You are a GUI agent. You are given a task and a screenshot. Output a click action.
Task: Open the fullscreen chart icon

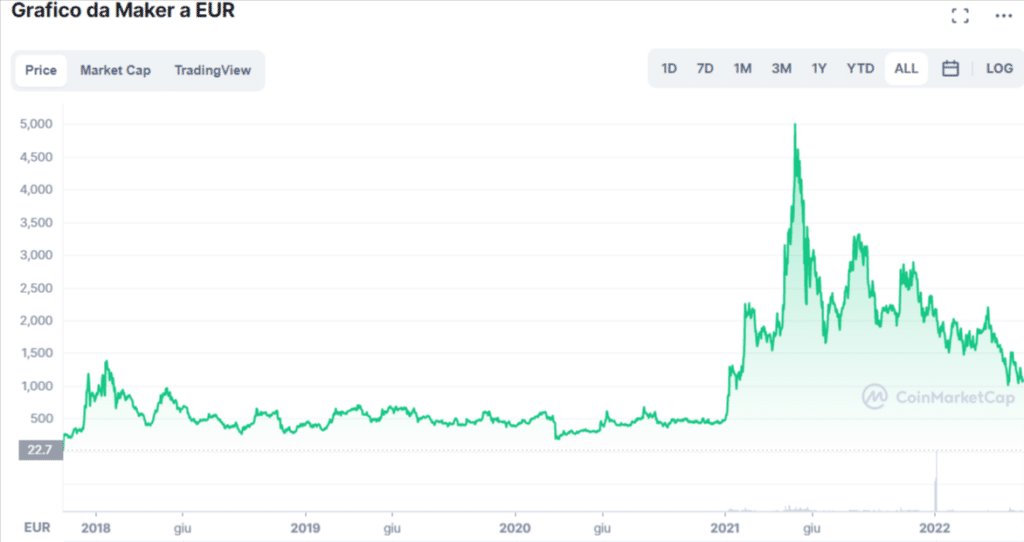(960, 16)
